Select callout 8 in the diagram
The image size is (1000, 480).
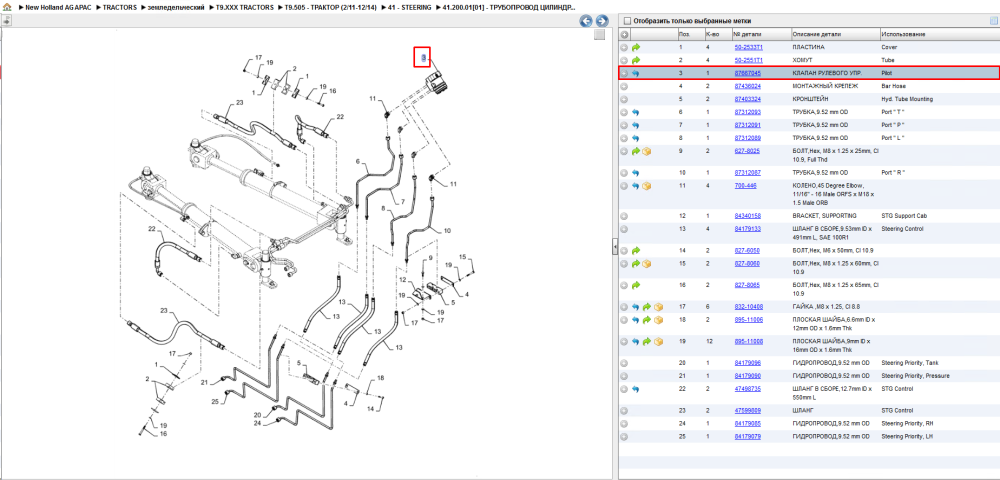click(384, 208)
